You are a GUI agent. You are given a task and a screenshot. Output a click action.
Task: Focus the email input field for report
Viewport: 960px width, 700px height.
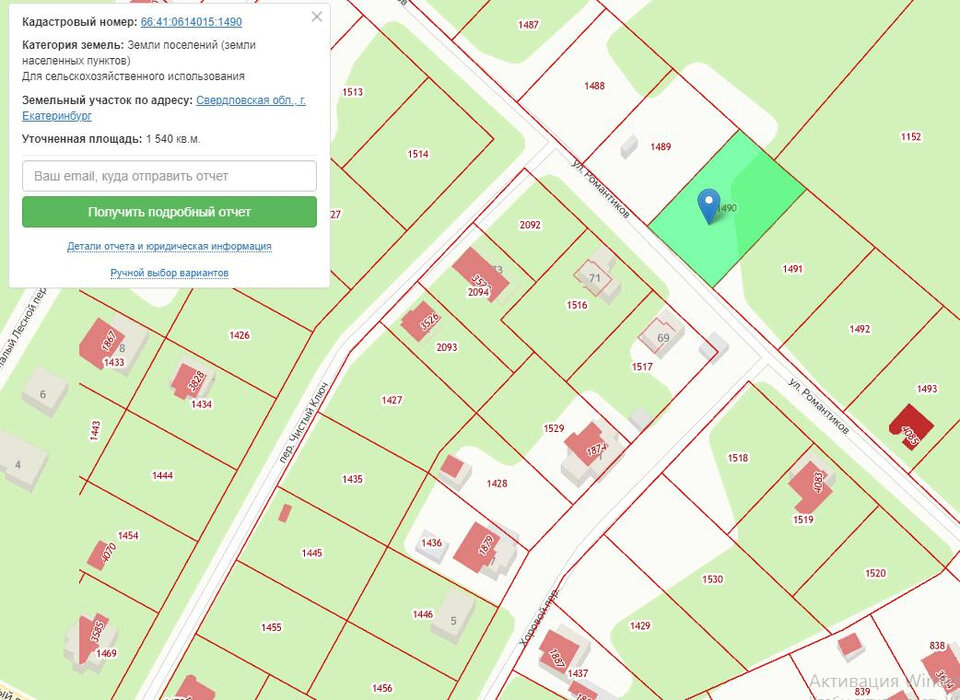tap(169, 176)
